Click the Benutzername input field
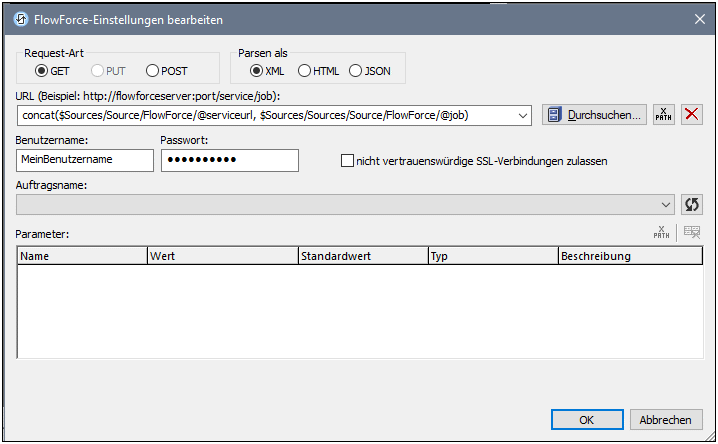Screen dimensions: 718x444 tap(85, 160)
